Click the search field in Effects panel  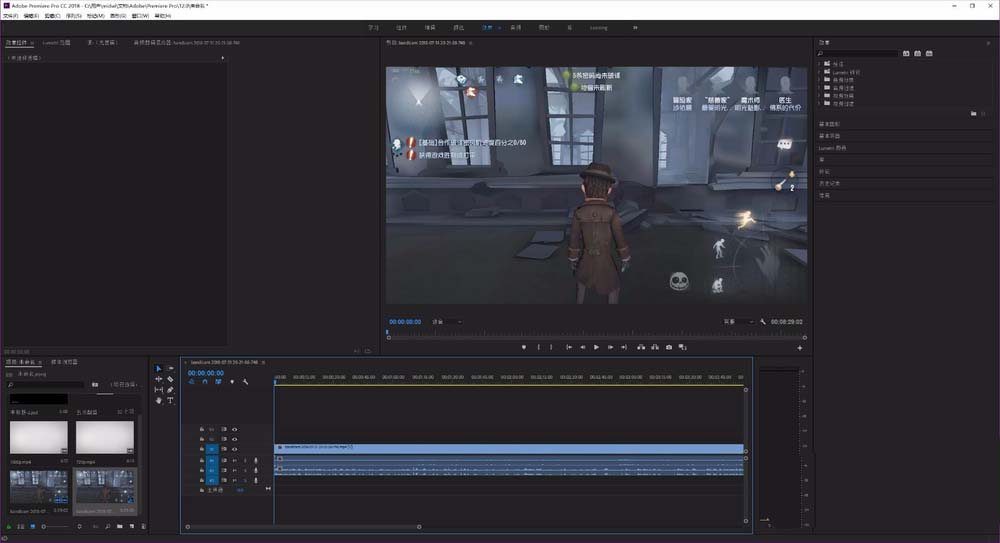(x=858, y=54)
